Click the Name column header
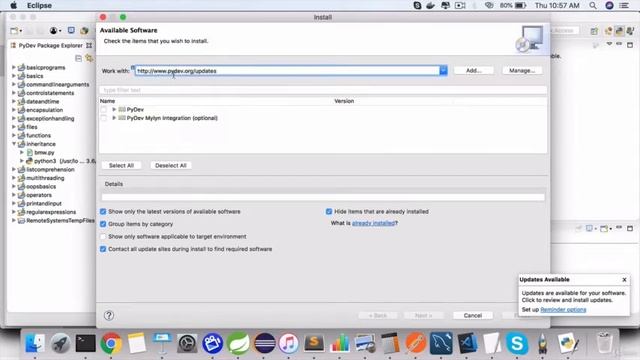Image resolution: width=640 pixels, height=360 pixels. tap(107, 101)
